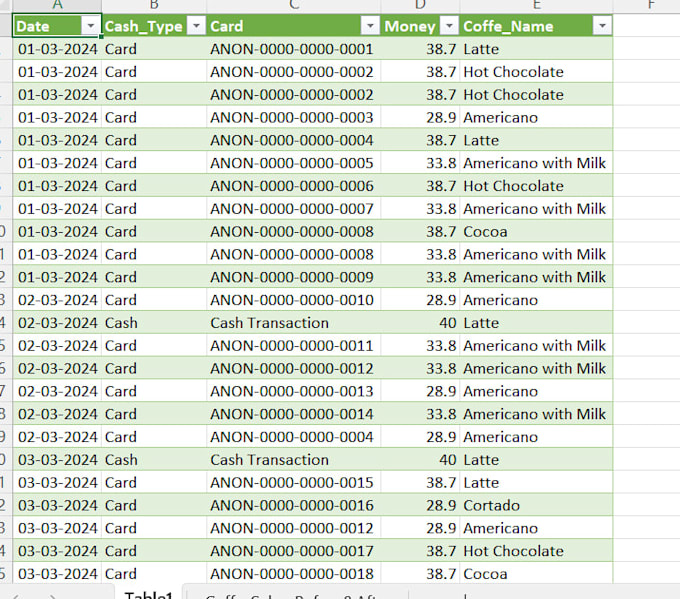
Task: Select the Date header cell
Action: pyautogui.click(x=57, y=26)
